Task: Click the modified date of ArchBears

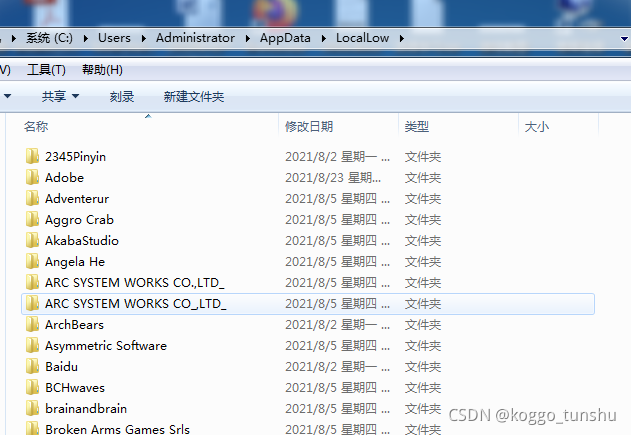Action: pyautogui.click(x=338, y=324)
